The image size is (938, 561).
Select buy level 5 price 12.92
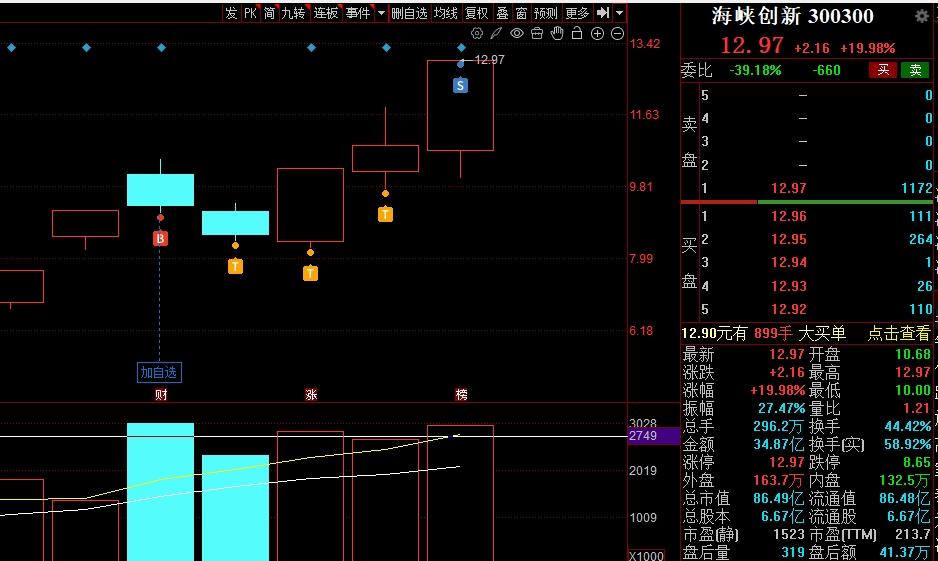[788, 309]
